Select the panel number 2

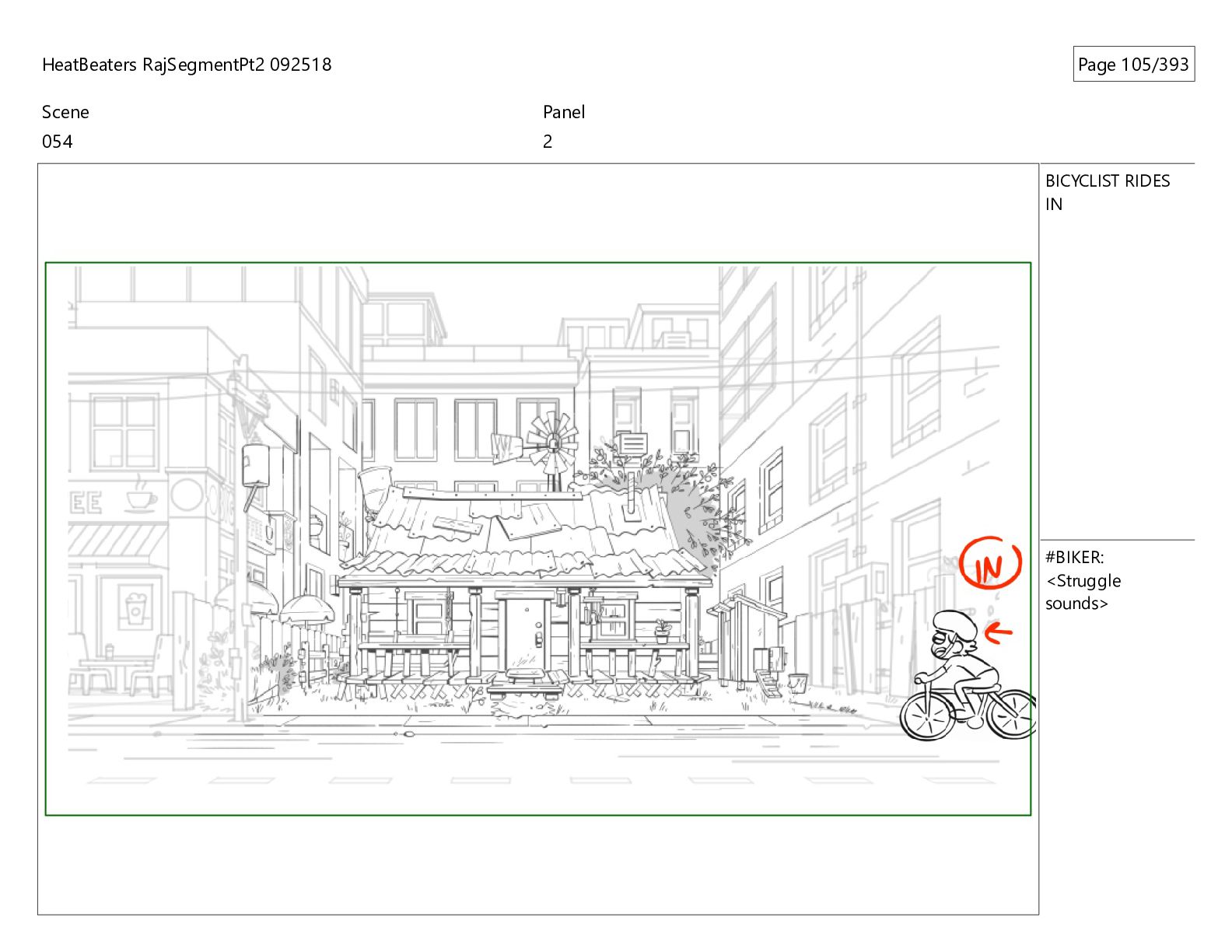pos(548,142)
